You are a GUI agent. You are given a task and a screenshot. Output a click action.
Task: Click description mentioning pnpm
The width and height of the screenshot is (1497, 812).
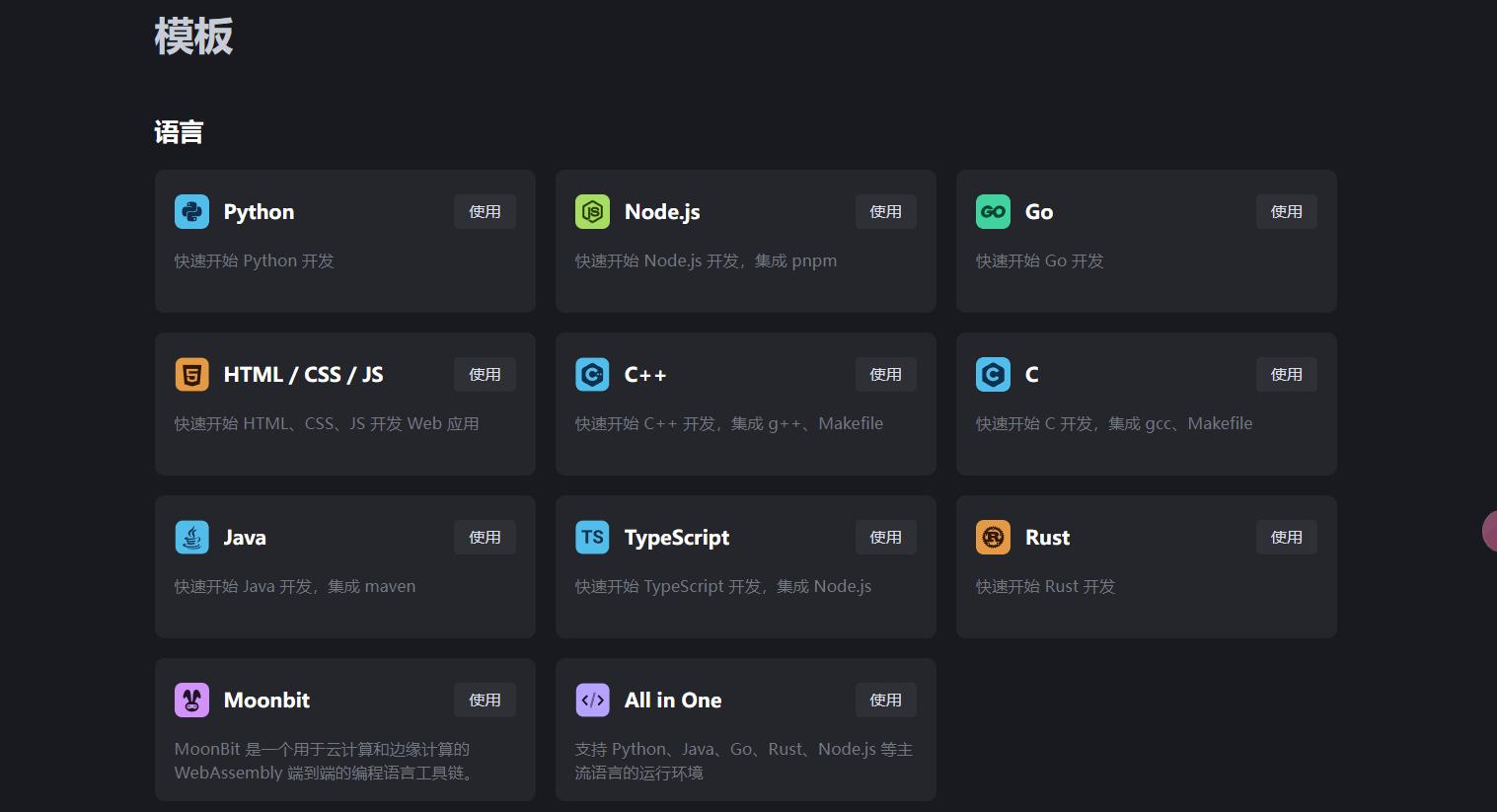tap(706, 260)
